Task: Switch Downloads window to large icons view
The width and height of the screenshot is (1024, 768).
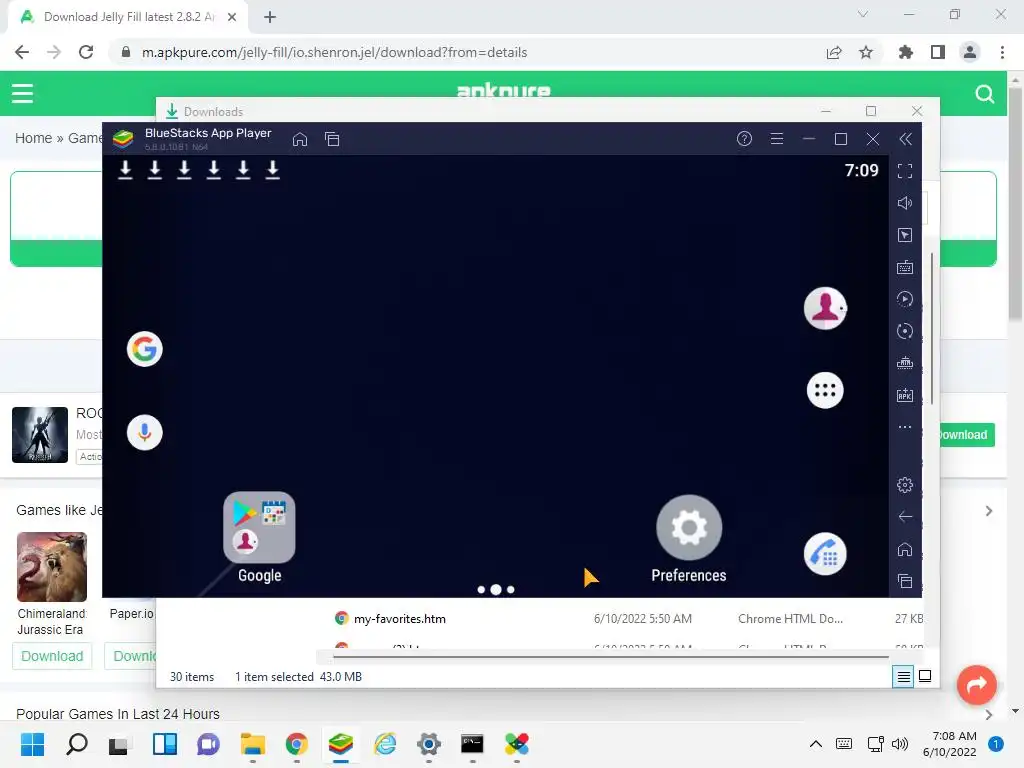Action: (925, 677)
